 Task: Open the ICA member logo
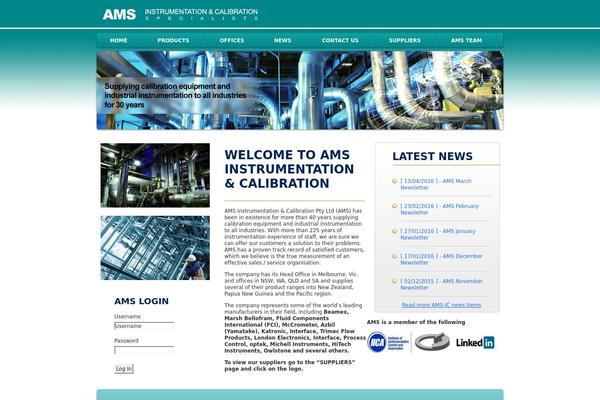[388, 342]
